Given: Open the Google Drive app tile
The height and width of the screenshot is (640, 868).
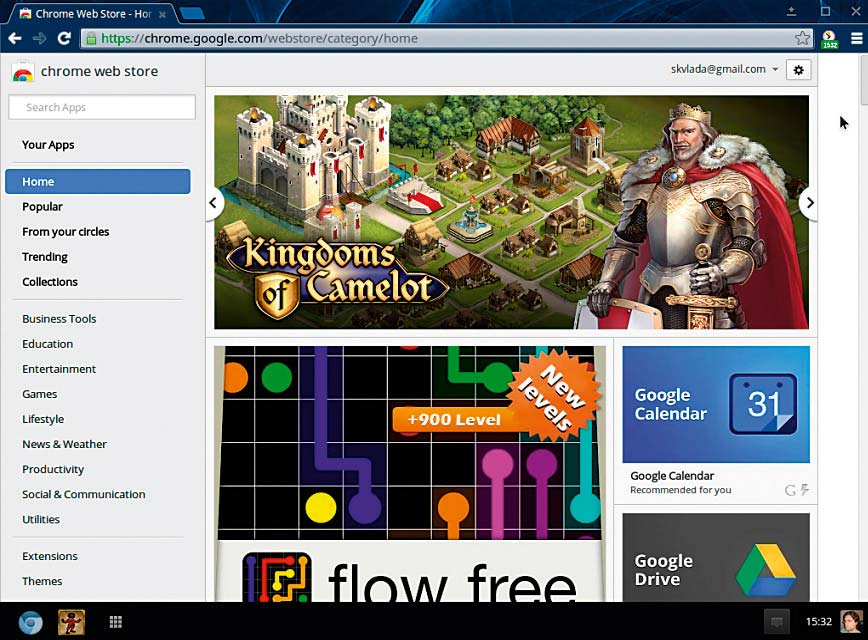Looking at the screenshot, I should 716,558.
